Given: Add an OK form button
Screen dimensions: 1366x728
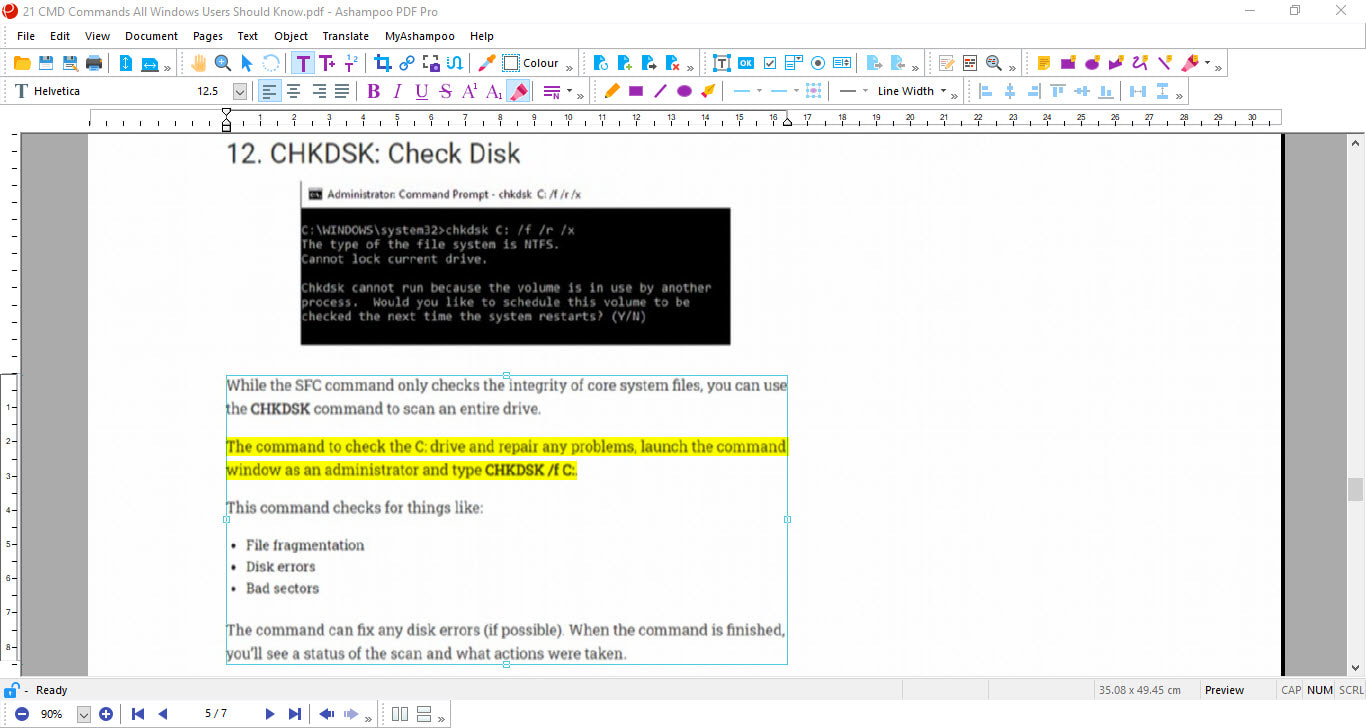Looking at the screenshot, I should [746, 63].
